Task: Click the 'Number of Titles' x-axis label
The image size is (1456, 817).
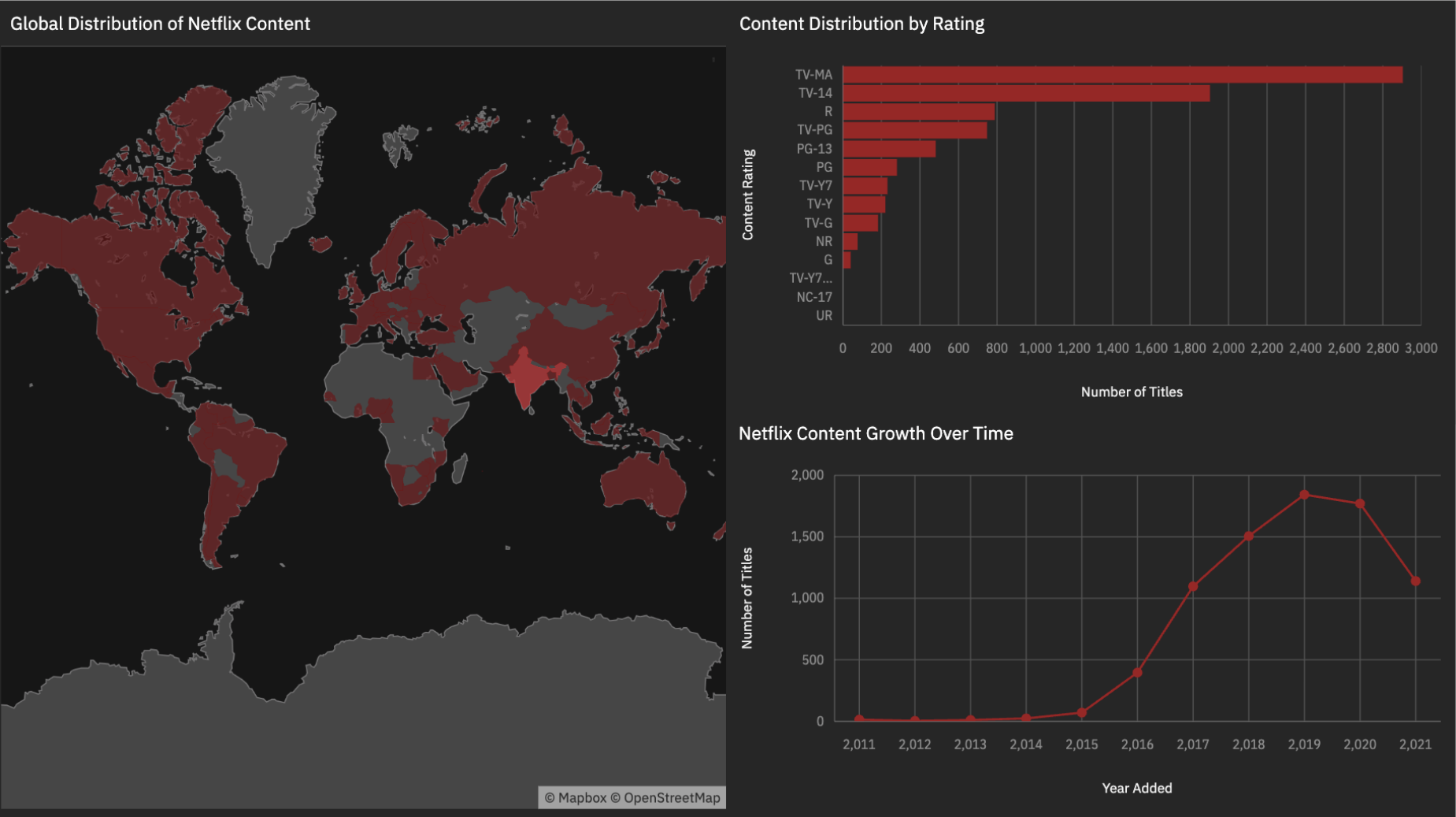Action: (1132, 392)
